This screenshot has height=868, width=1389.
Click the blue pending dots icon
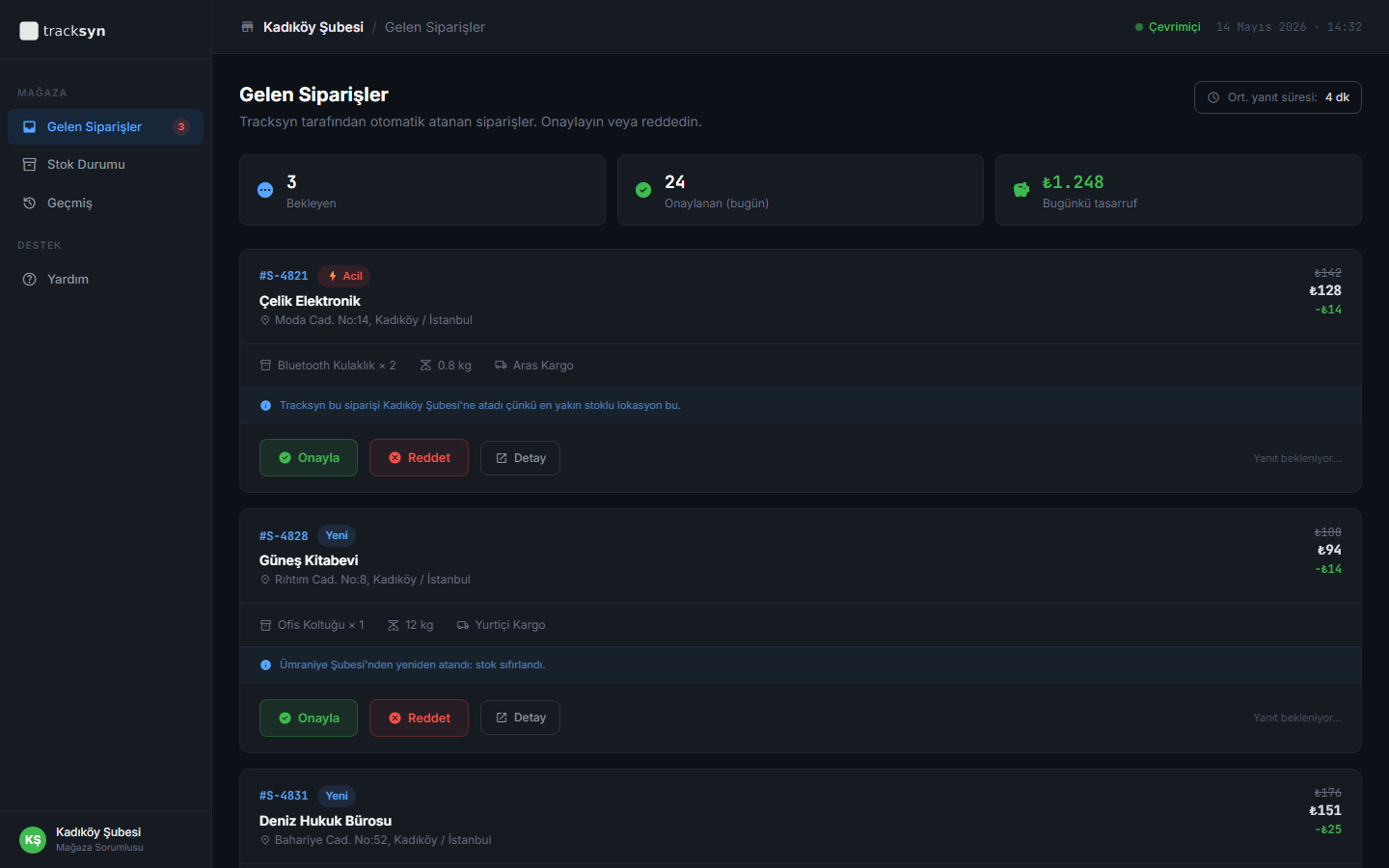pos(265,190)
